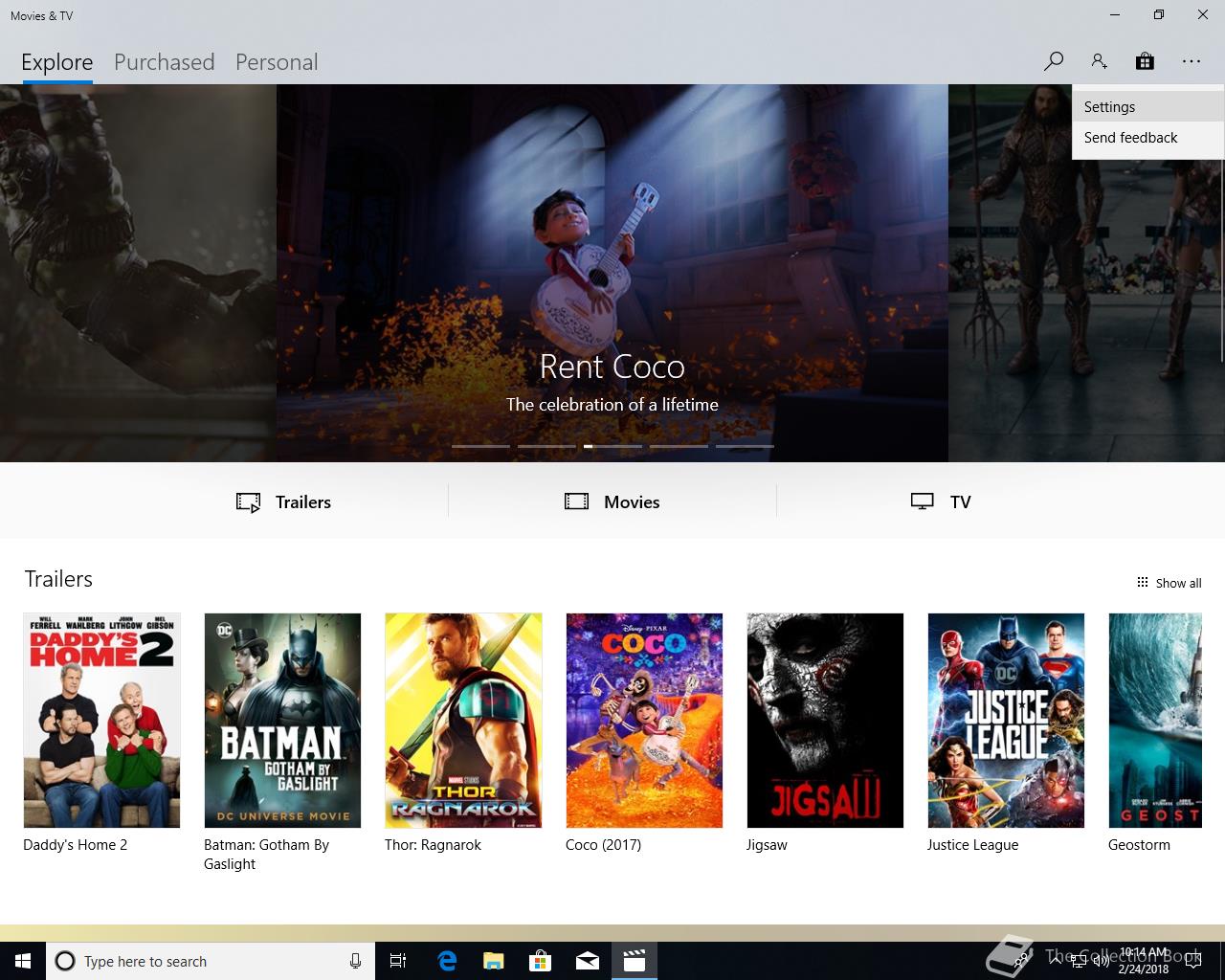
Task: Click the Justice League title text
Action: 972,845
